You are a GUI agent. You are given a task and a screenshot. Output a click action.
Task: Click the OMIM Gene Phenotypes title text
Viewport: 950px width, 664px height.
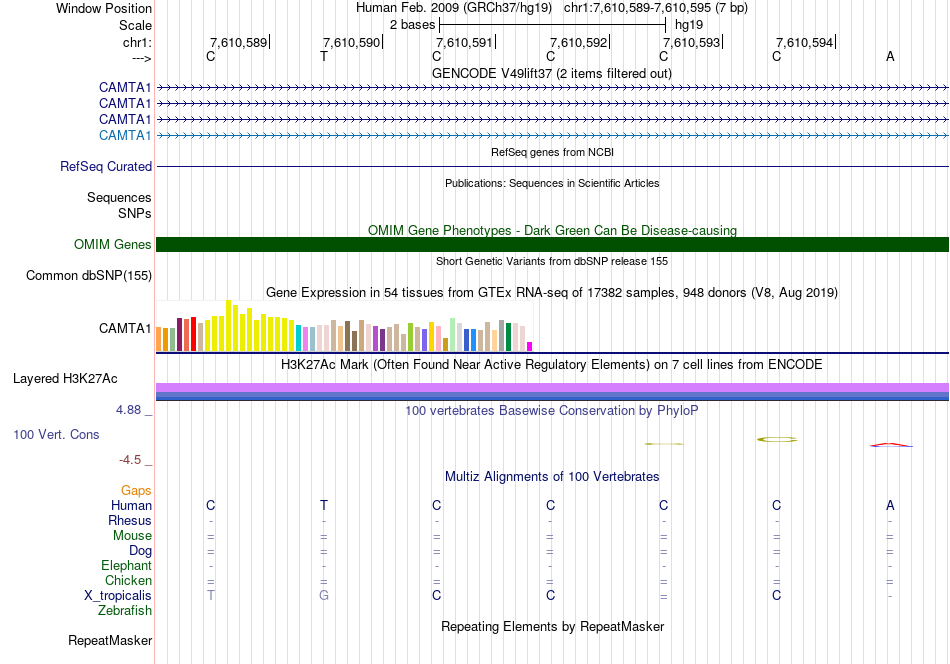[552, 230]
